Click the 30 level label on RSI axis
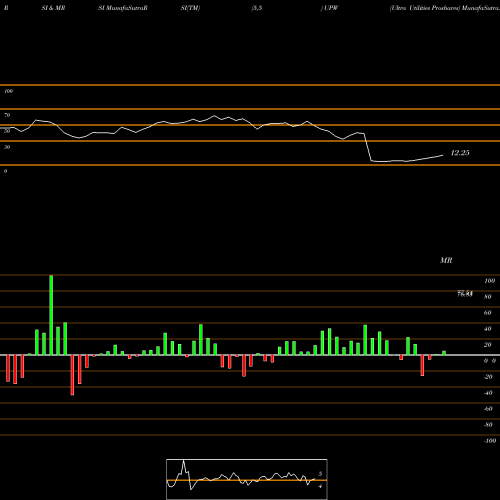This screenshot has width=500, height=500. coord(7,147)
